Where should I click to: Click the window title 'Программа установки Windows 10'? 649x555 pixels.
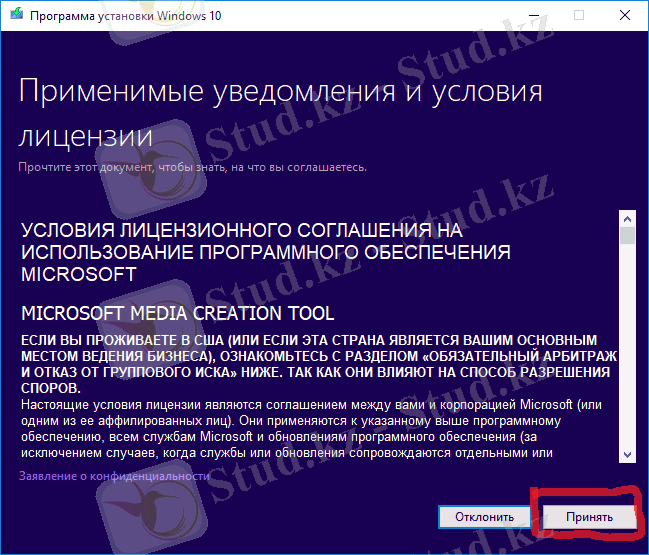(x=126, y=16)
